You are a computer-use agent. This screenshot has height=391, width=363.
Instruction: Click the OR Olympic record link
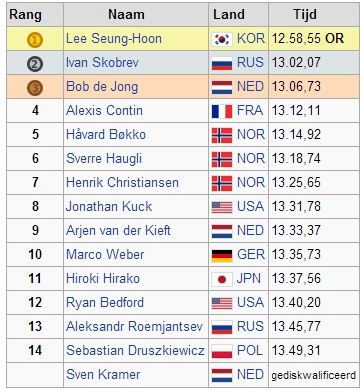pyautogui.click(x=334, y=39)
